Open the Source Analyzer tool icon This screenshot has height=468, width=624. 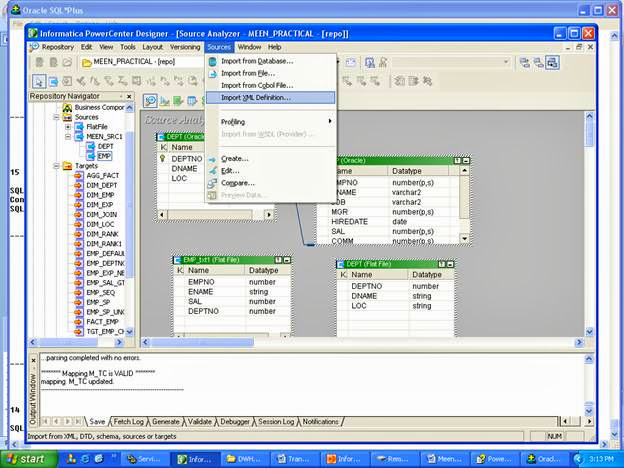150,101
